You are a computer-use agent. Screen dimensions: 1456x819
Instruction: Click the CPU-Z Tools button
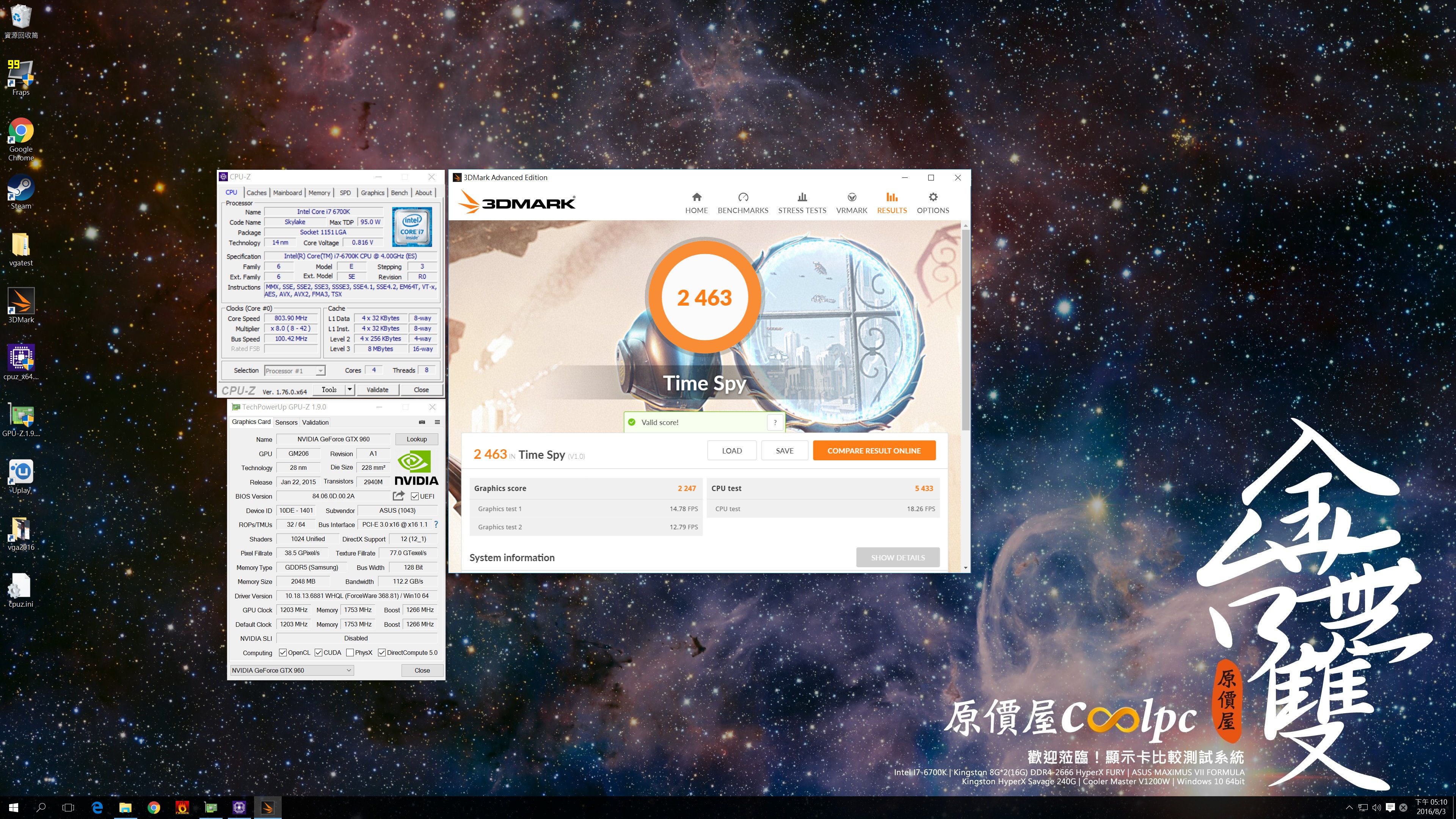[329, 389]
